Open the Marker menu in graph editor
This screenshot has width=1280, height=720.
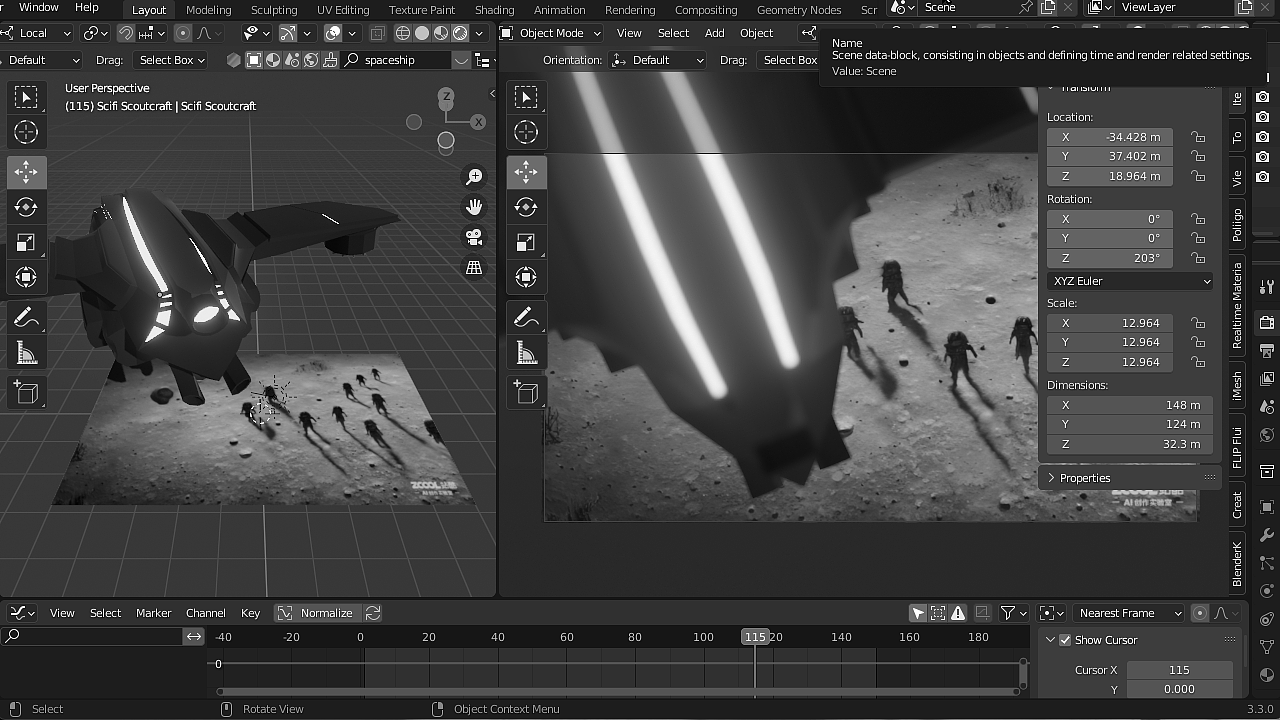[x=153, y=613]
